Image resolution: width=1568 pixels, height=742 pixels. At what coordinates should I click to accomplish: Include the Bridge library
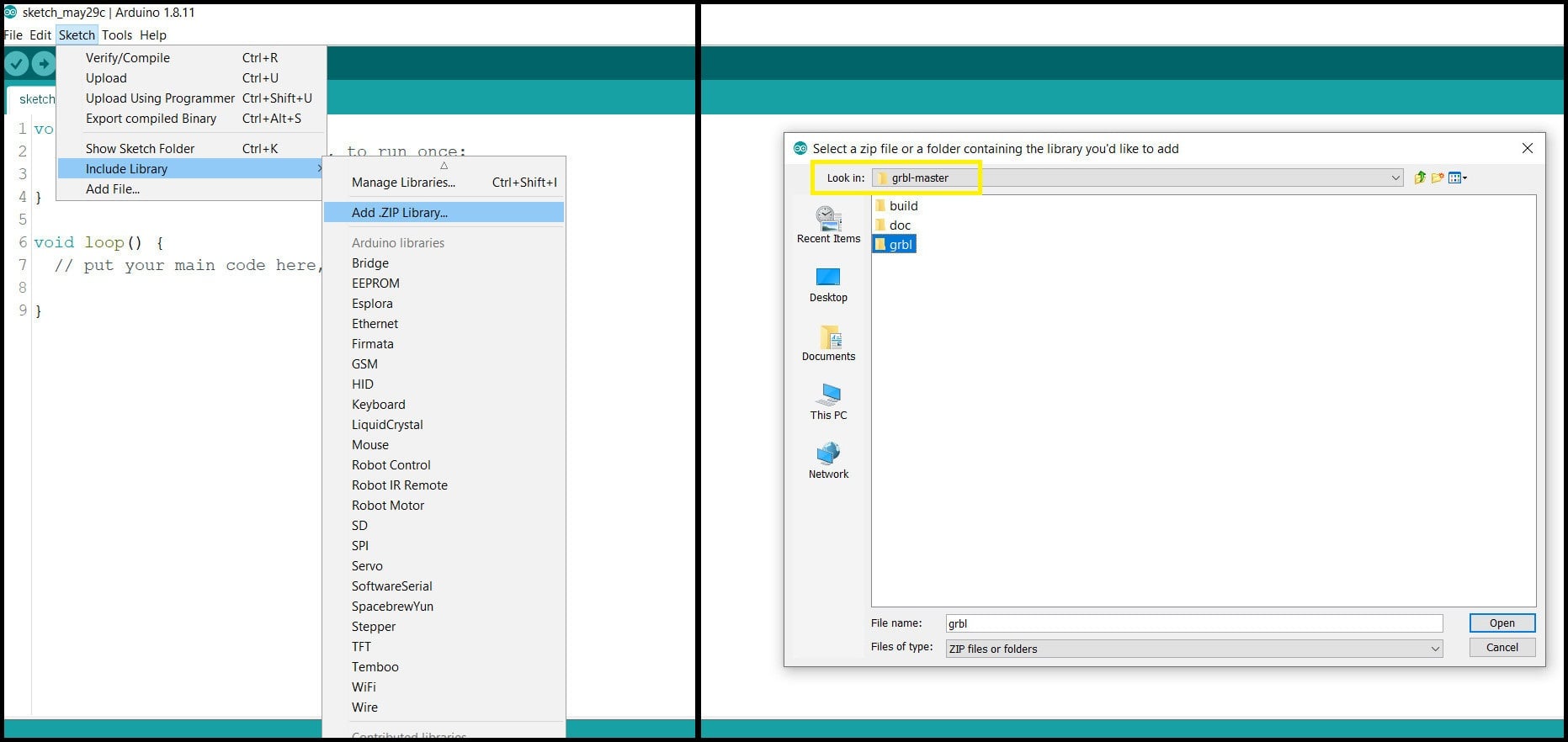click(444, 262)
